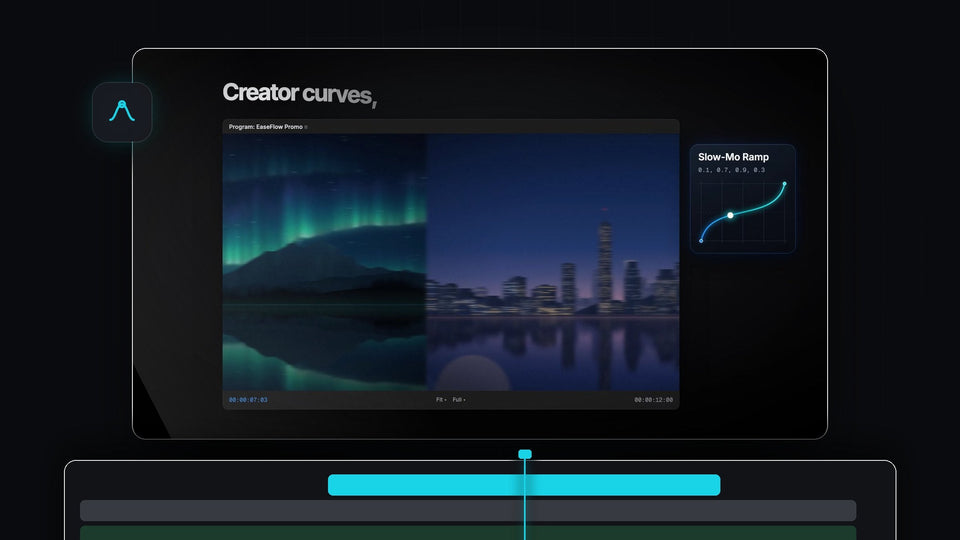960x540 pixels.
Task: Click the aurora footage in the program monitor
Action: pos(324,262)
